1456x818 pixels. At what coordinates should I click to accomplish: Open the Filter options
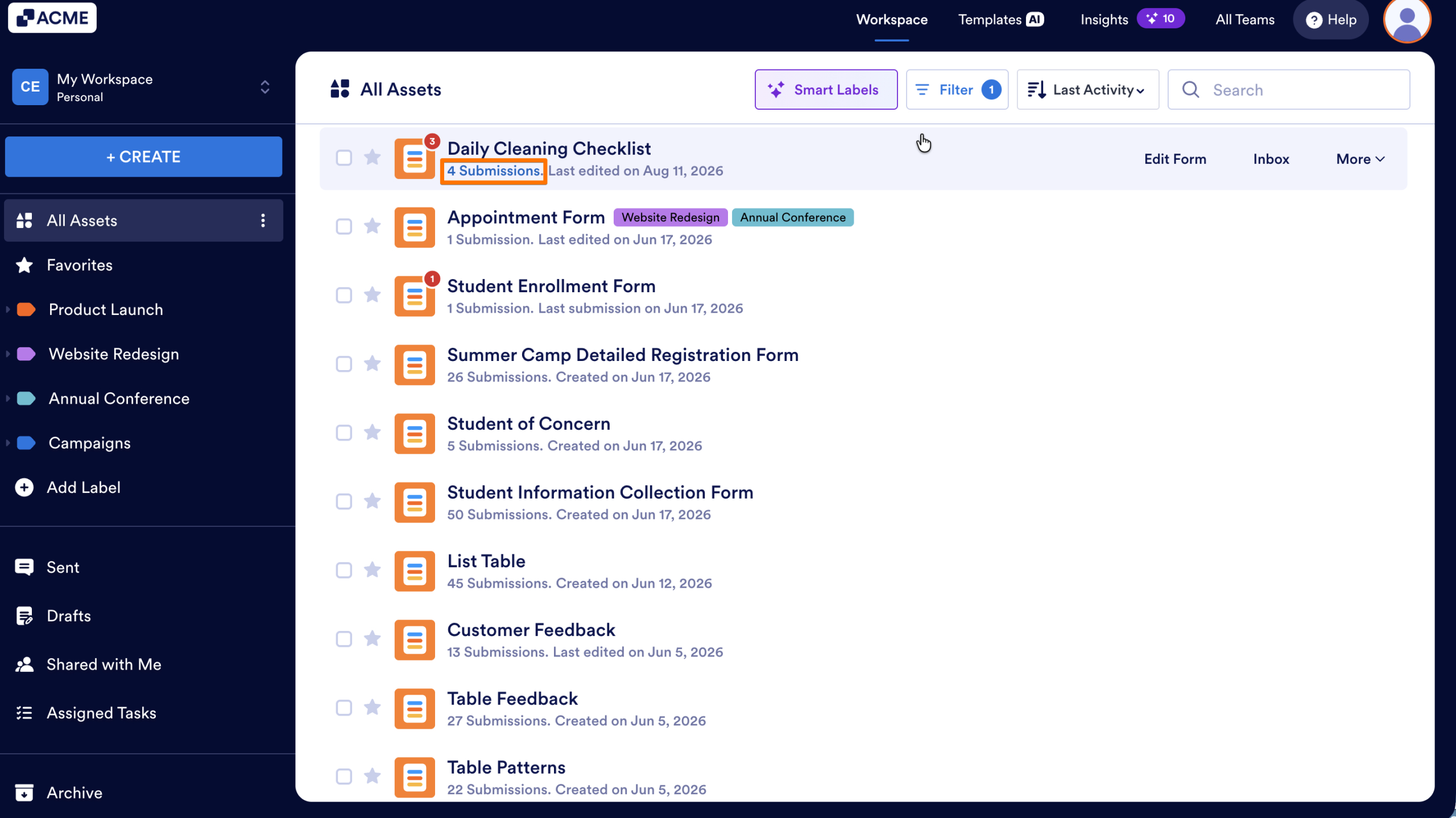pos(957,90)
